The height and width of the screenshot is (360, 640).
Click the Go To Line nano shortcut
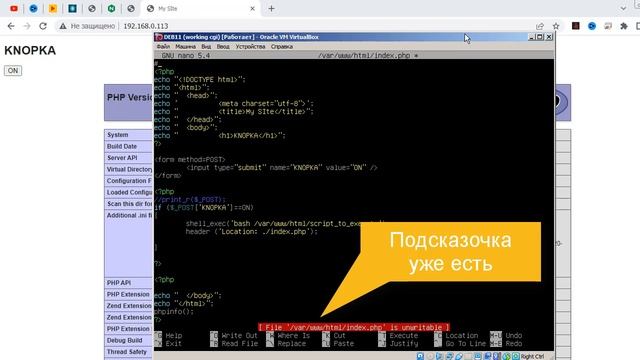[460, 344]
